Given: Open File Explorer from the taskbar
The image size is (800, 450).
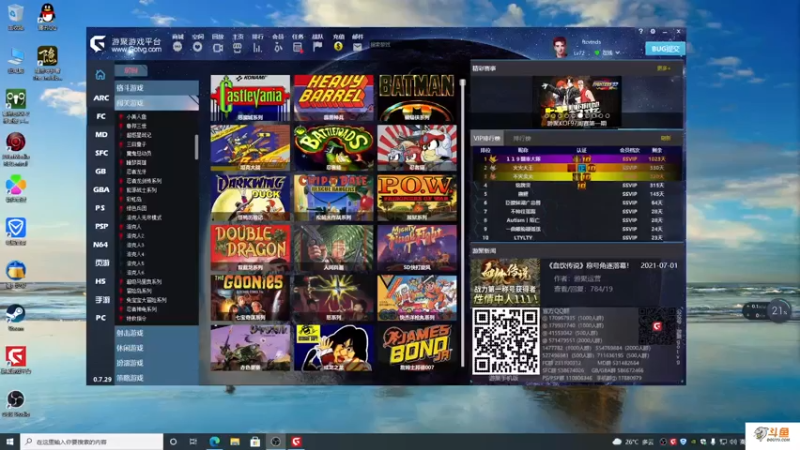Looking at the screenshot, I should (235, 442).
